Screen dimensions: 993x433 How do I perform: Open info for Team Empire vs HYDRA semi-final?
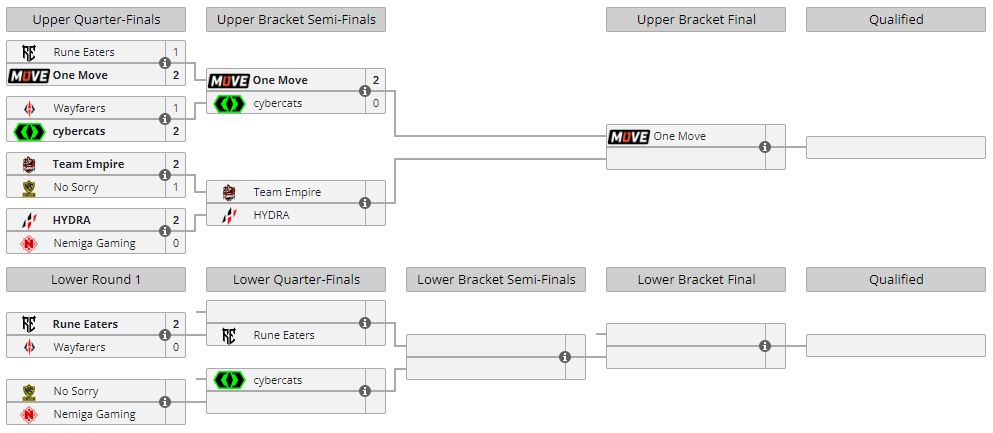(365, 203)
